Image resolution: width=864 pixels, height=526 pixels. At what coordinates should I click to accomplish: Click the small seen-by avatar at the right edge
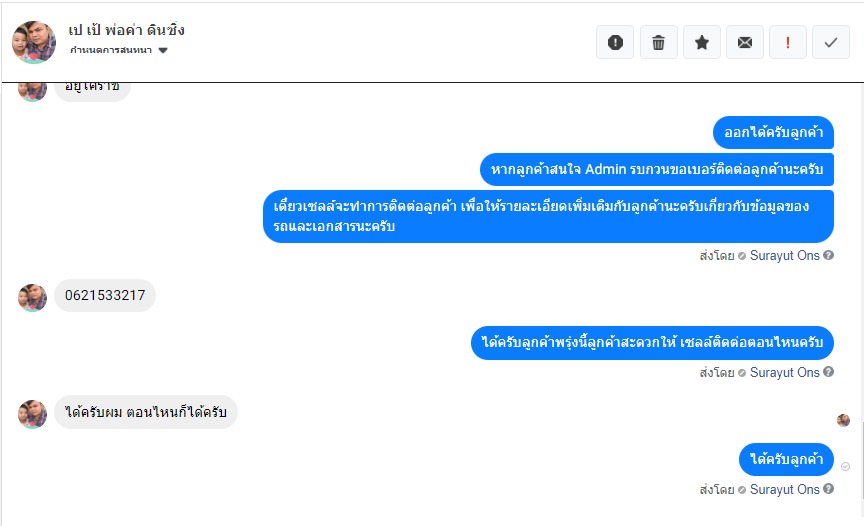point(843,420)
